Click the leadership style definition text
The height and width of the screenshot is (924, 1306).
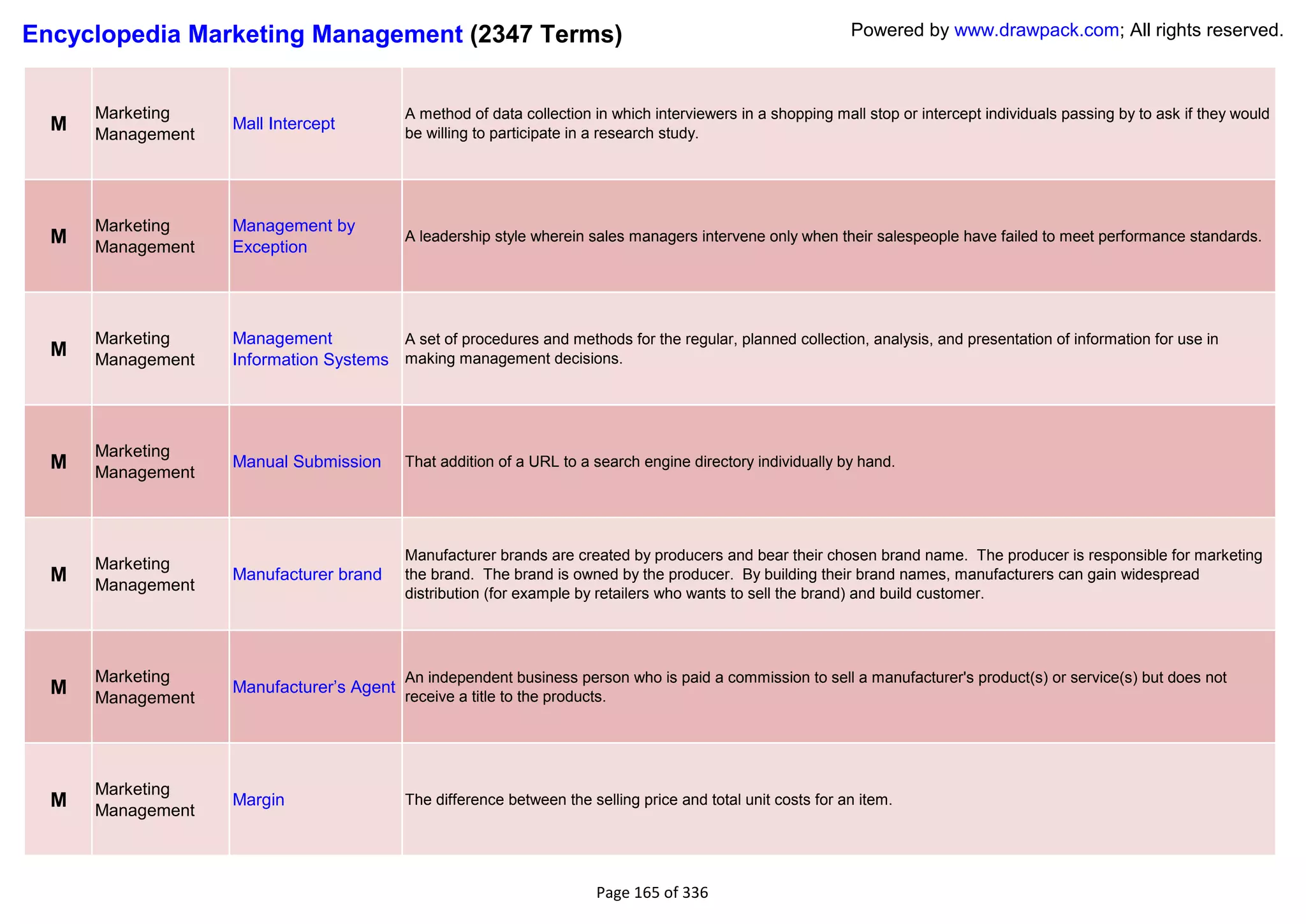tap(833, 237)
